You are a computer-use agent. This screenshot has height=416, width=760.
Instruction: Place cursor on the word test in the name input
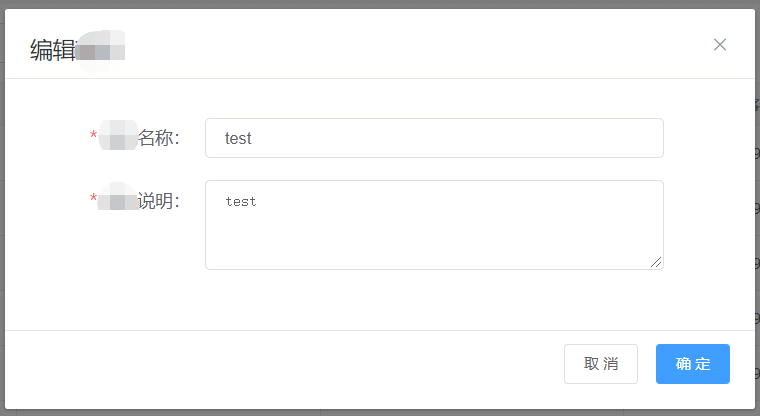[238, 139]
